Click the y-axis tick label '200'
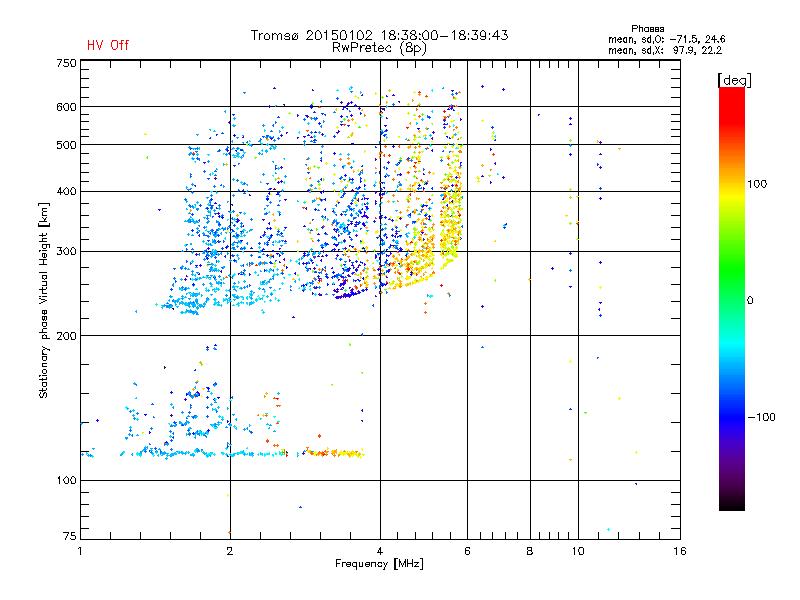The width and height of the screenshot is (800, 600). click(66, 336)
